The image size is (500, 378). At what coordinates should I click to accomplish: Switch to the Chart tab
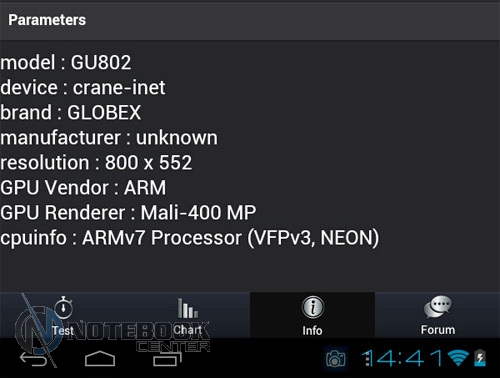pyautogui.click(x=187, y=315)
